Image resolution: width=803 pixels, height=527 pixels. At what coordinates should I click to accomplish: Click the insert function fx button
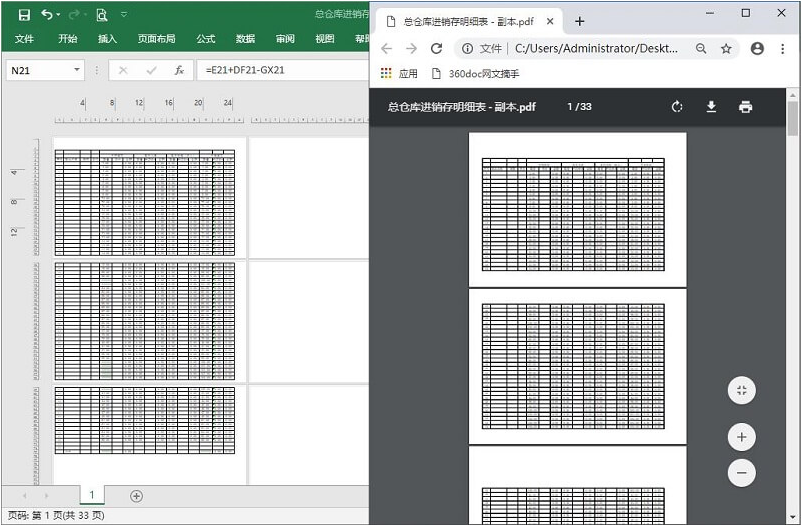[179, 70]
